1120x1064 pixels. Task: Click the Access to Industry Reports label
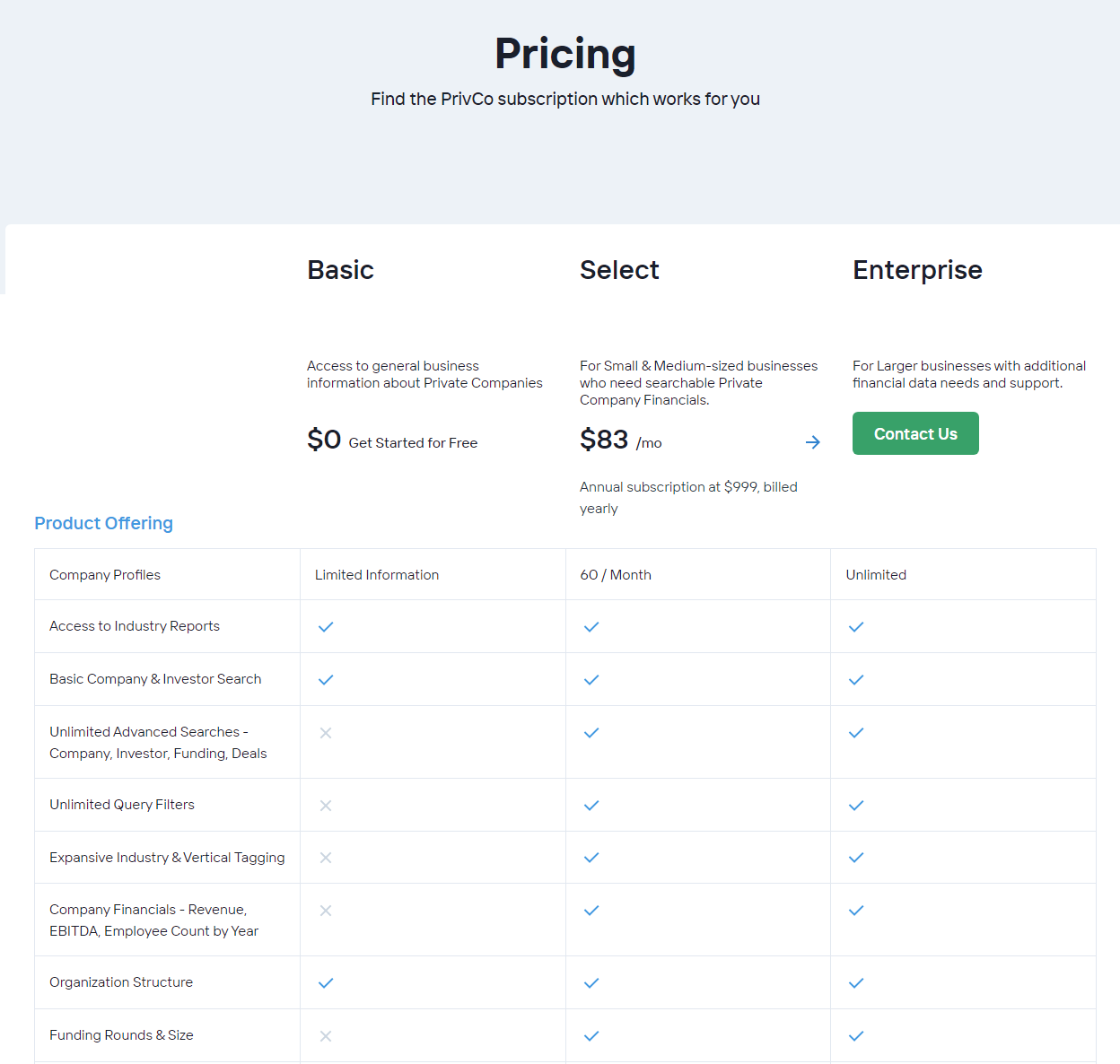pos(135,626)
